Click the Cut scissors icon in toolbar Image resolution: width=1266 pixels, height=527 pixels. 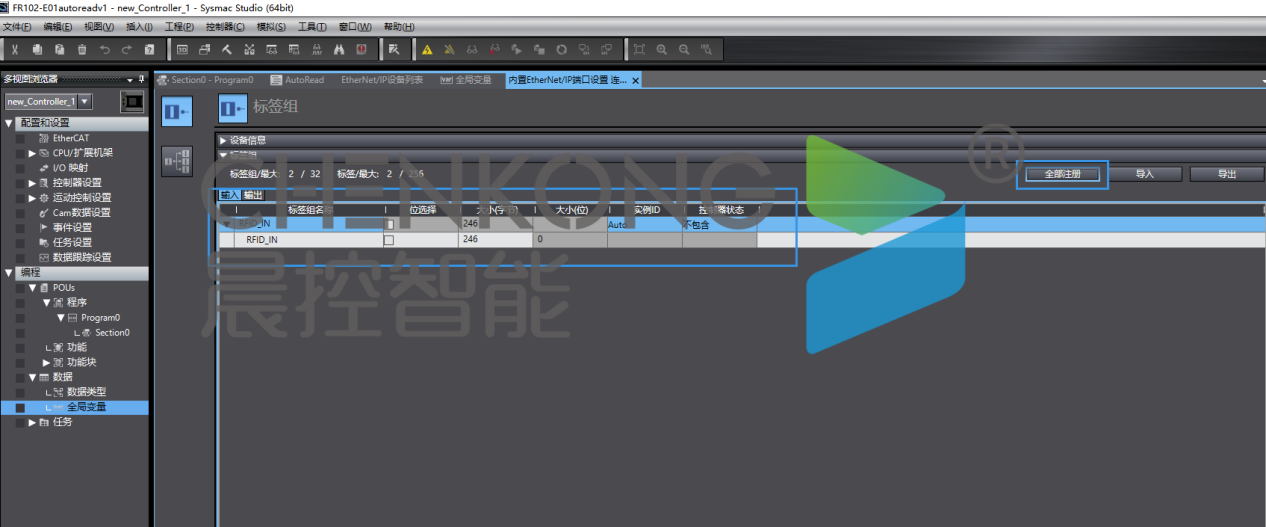[x=15, y=49]
